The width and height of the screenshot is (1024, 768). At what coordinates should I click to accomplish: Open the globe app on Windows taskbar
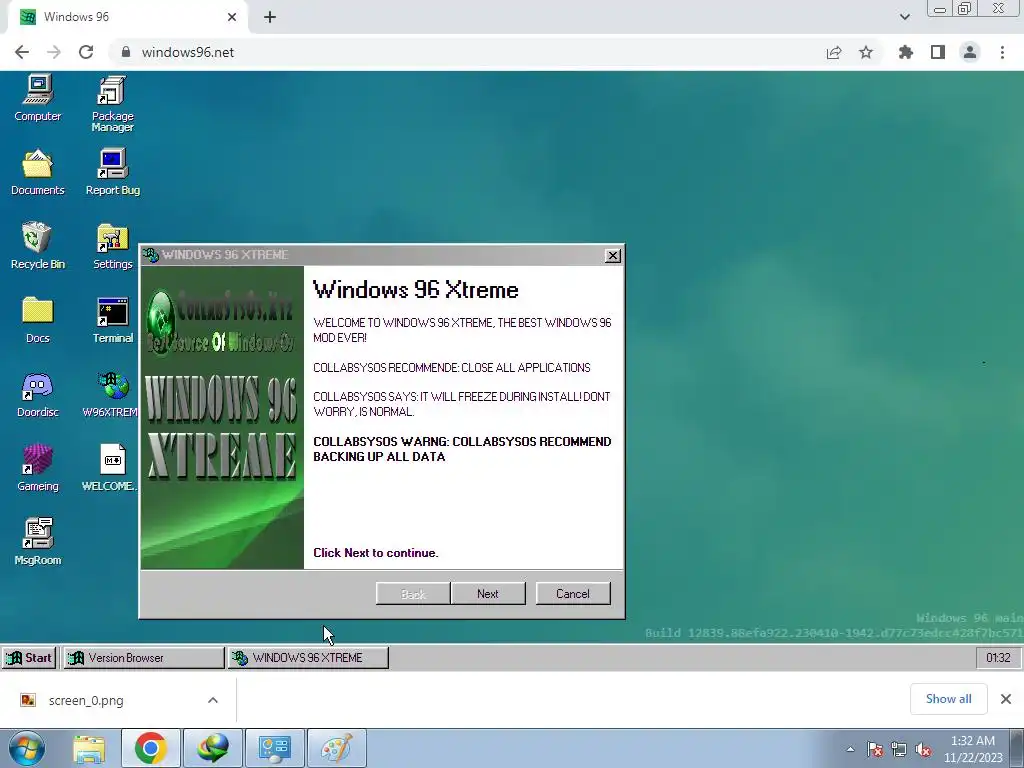[x=213, y=748]
